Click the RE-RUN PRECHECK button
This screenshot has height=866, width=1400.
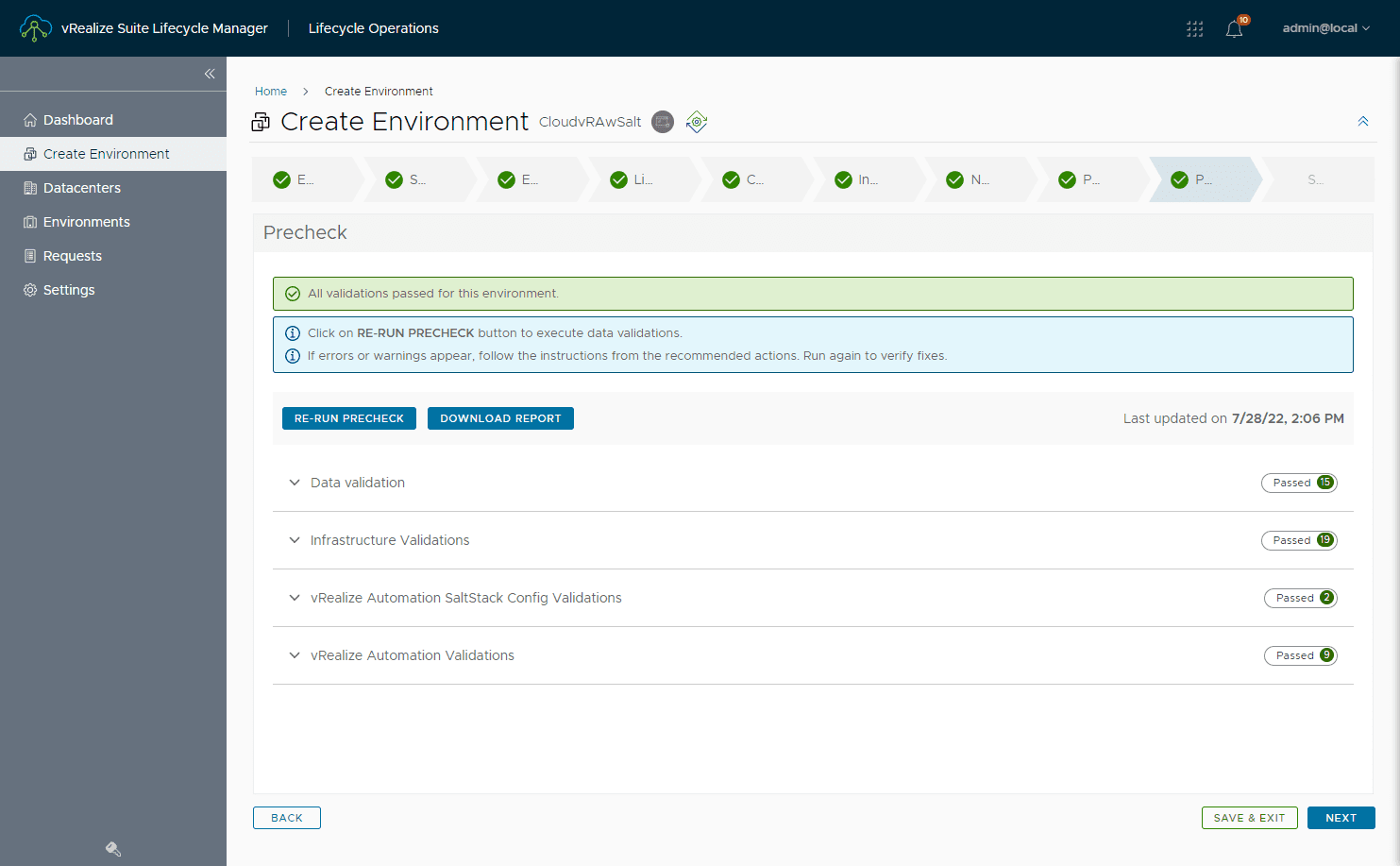click(349, 418)
